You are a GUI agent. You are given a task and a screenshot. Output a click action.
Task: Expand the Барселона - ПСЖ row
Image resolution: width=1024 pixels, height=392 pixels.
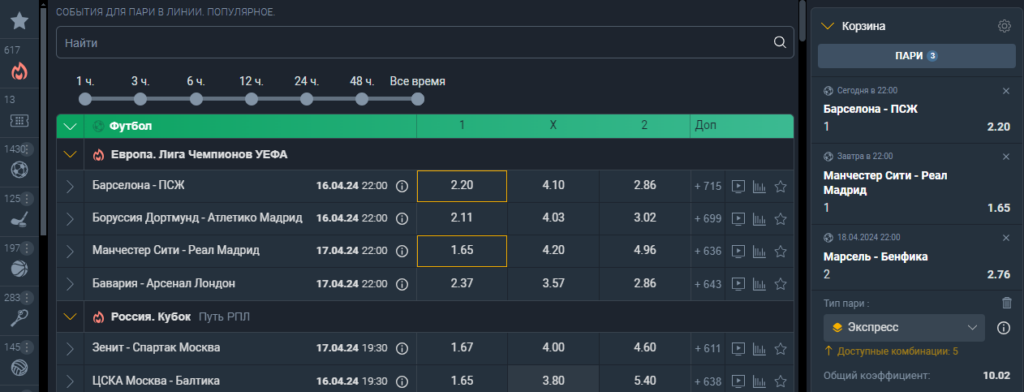(71, 186)
